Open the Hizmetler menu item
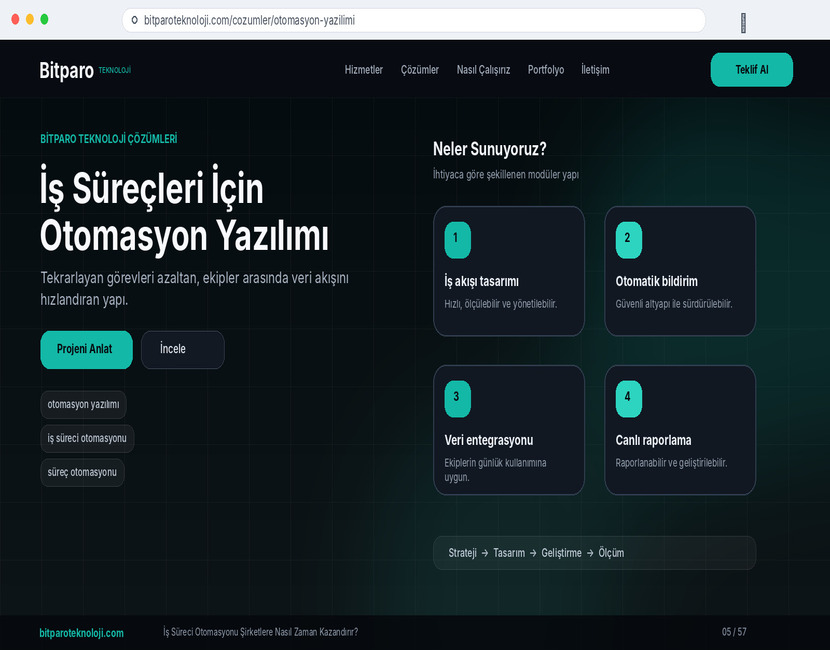The height and width of the screenshot is (650, 830). coord(364,70)
